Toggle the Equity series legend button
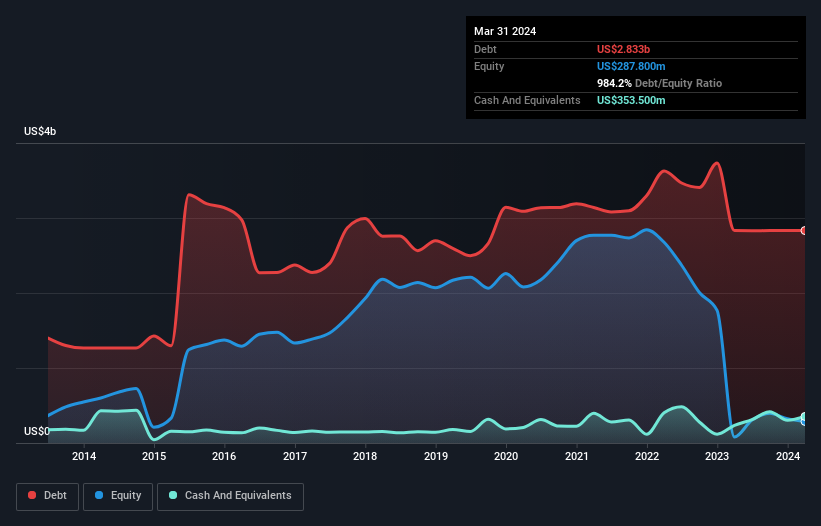Viewport: 821px width, 526px height. click(118, 496)
